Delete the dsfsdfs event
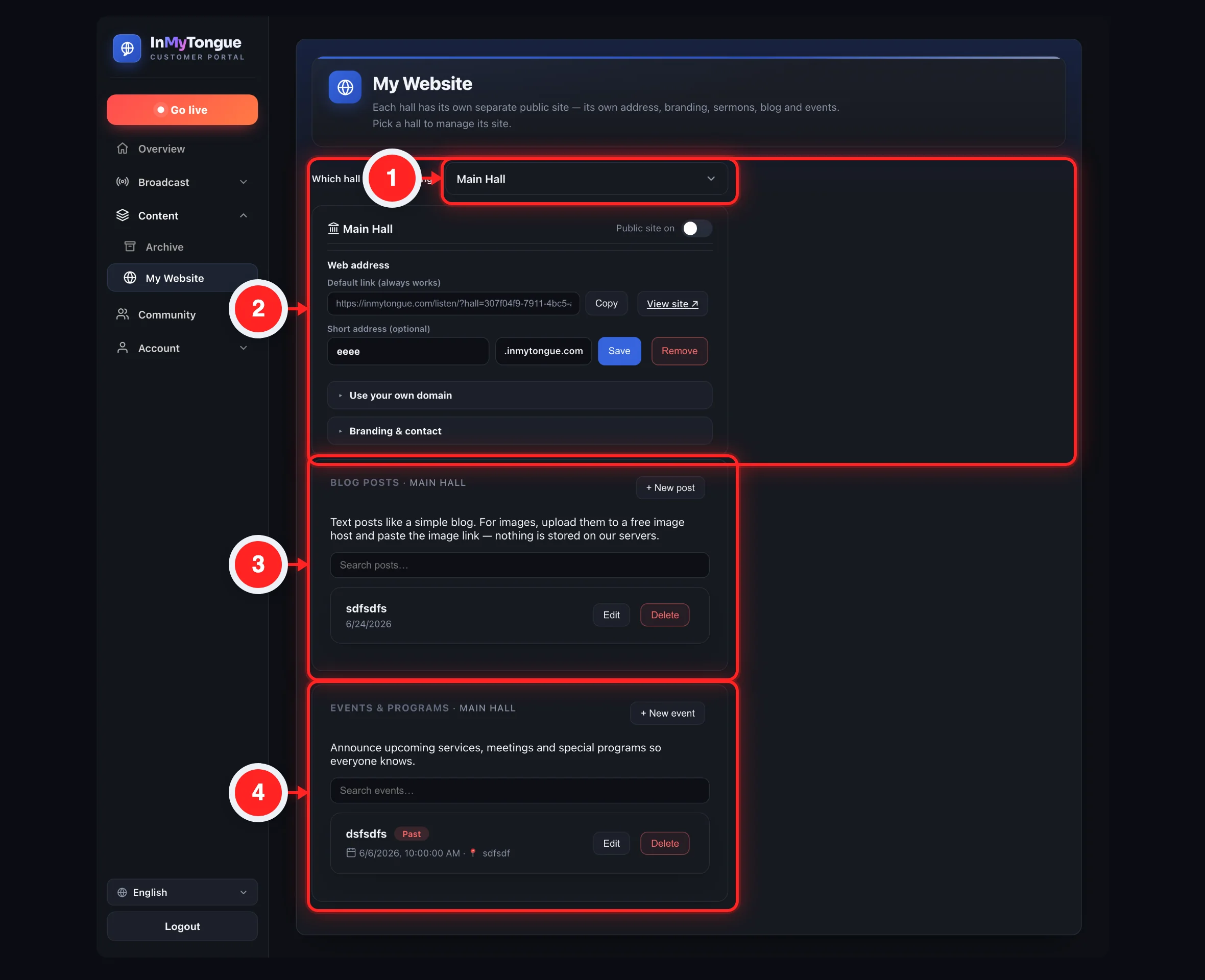Viewport: 1205px width, 980px height. (665, 843)
